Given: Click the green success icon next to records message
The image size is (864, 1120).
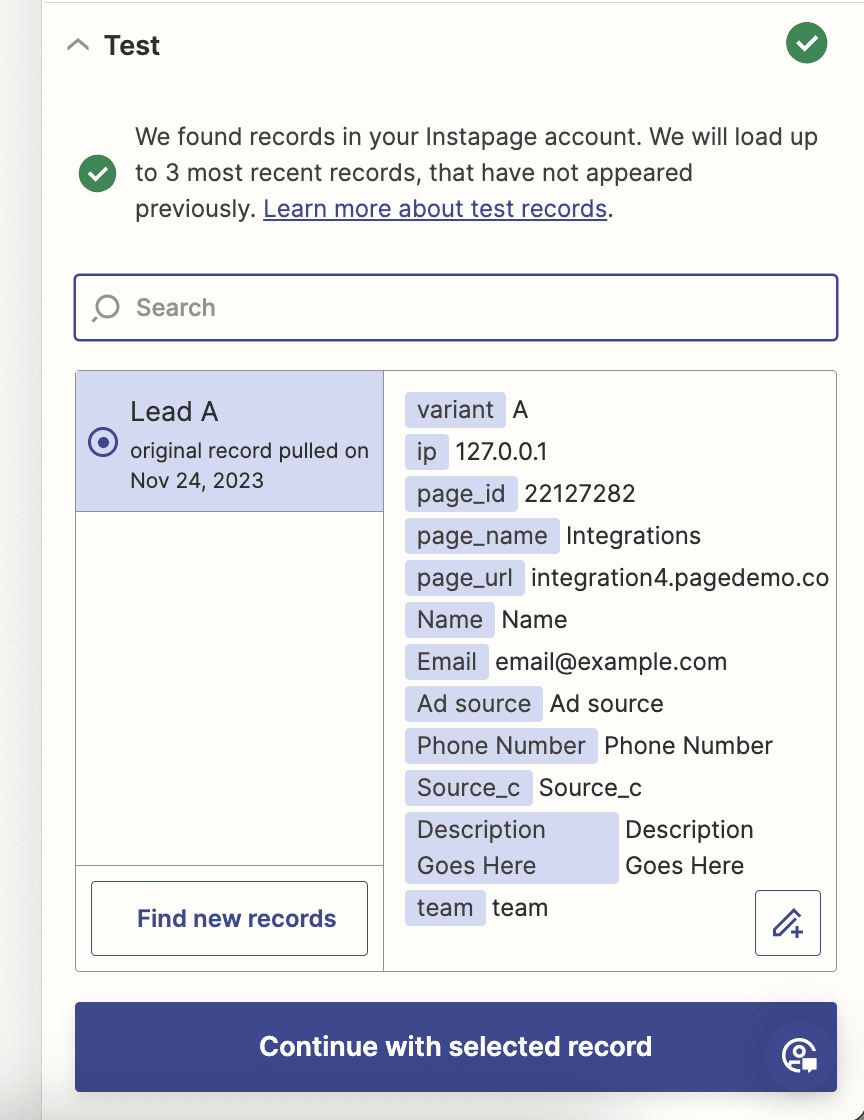Looking at the screenshot, I should point(98,173).
